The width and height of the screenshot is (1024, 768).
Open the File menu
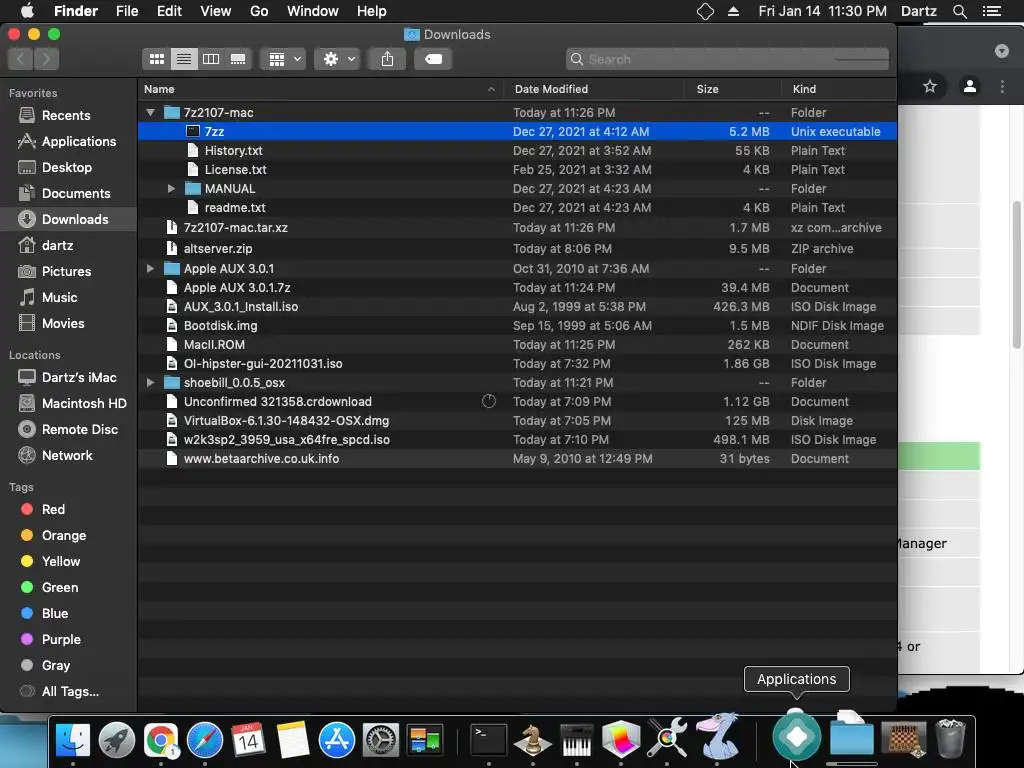pos(127,11)
